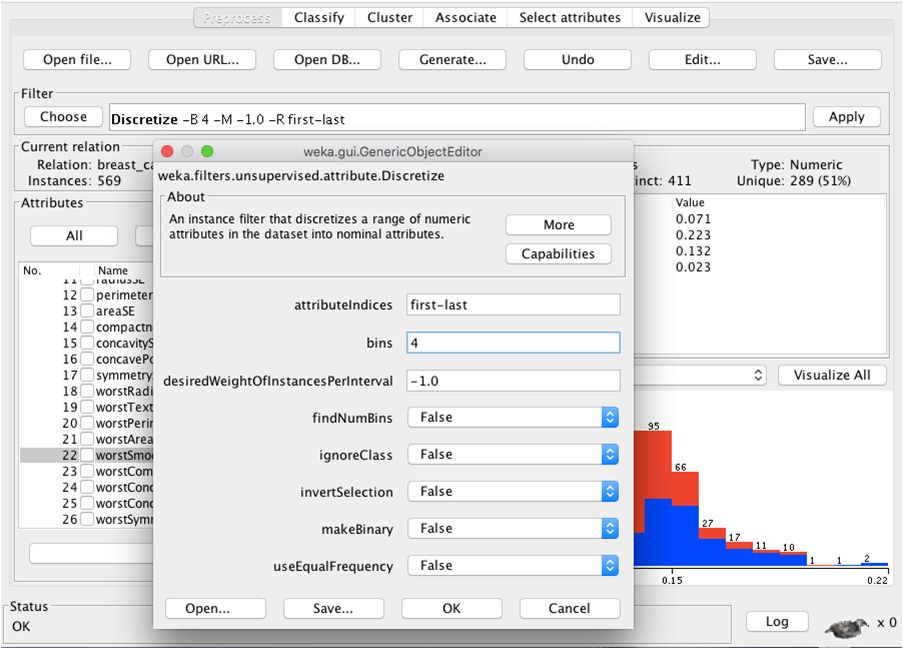Open the ignoreClass dropdown
903x649 pixels.
[513, 454]
